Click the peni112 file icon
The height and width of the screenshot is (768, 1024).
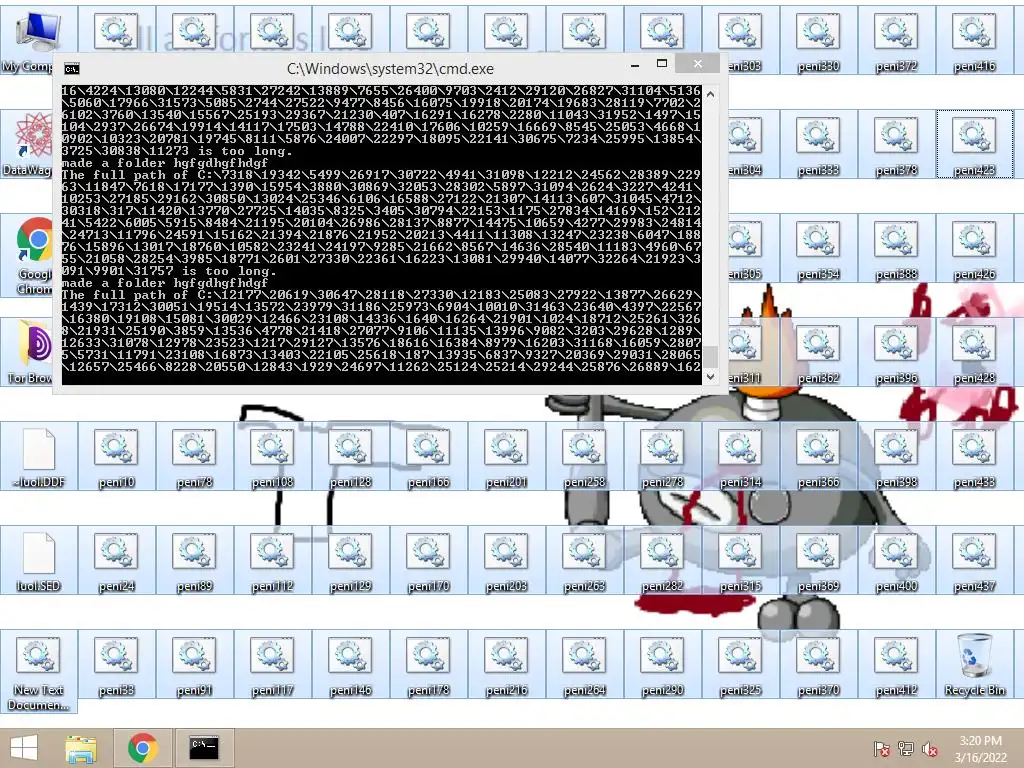click(272, 562)
